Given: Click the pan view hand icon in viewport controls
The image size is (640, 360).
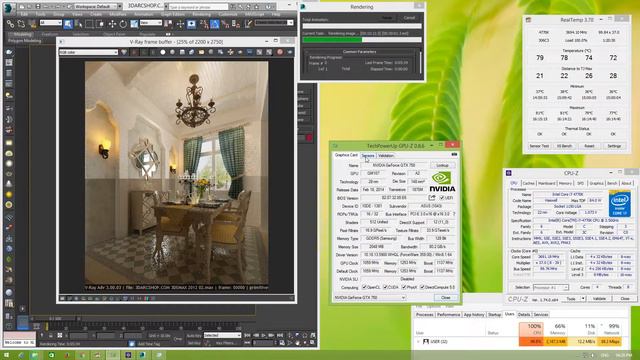Looking at the screenshot, I should (x=298, y=343).
